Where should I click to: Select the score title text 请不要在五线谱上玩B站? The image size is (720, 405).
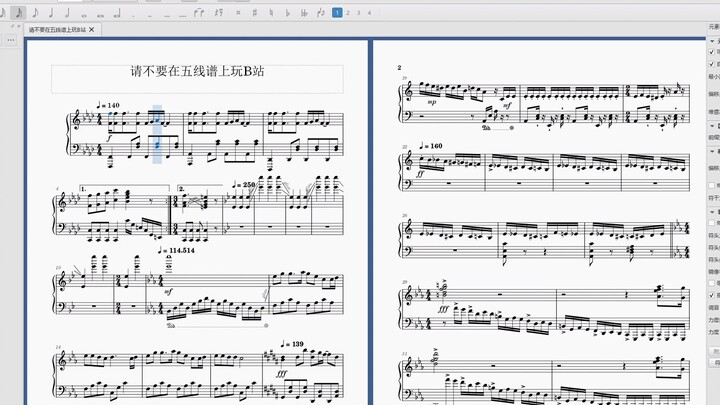point(197,71)
